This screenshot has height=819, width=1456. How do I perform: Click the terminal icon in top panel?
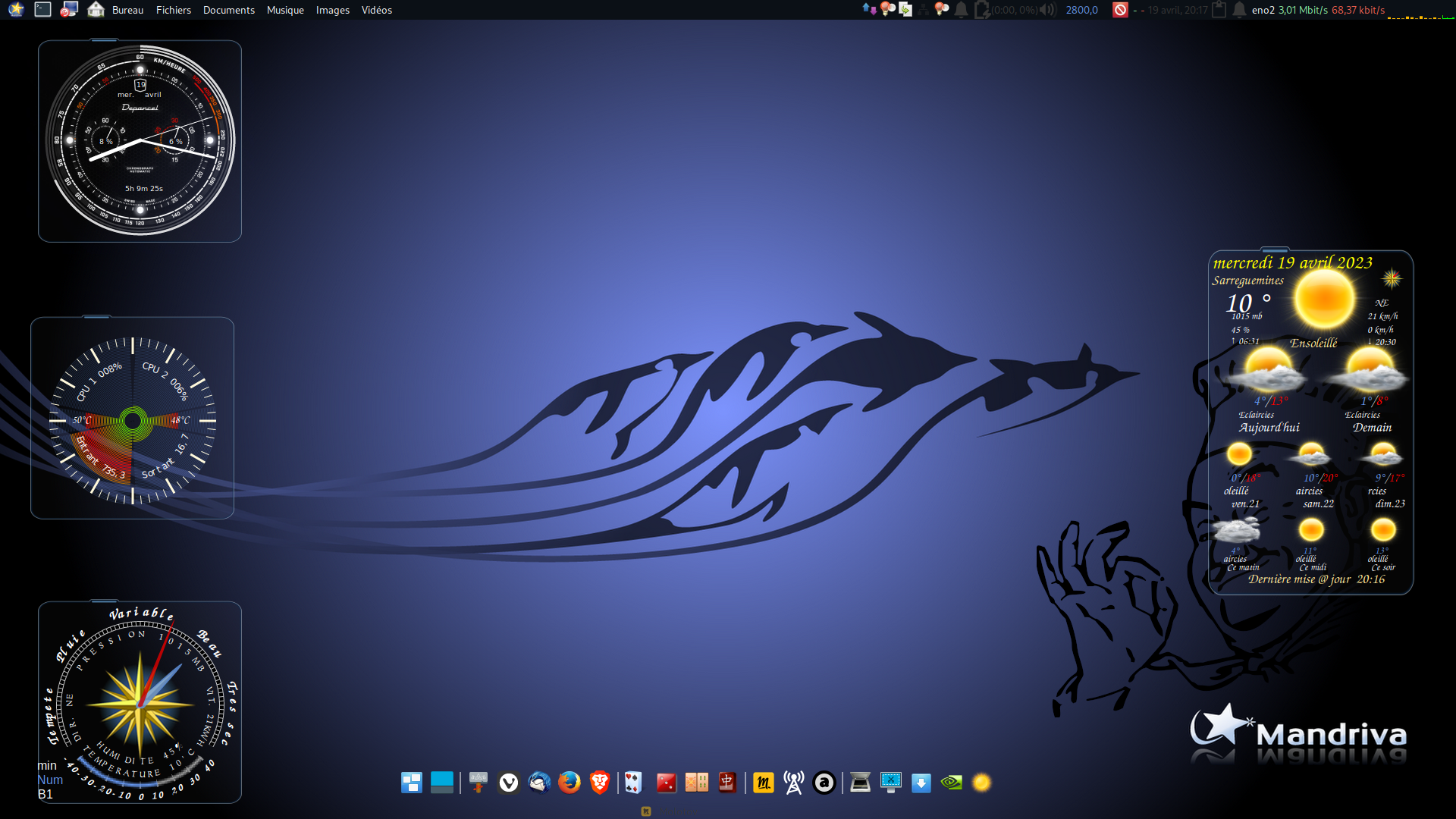pyautogui.click(x=43, y=10)
